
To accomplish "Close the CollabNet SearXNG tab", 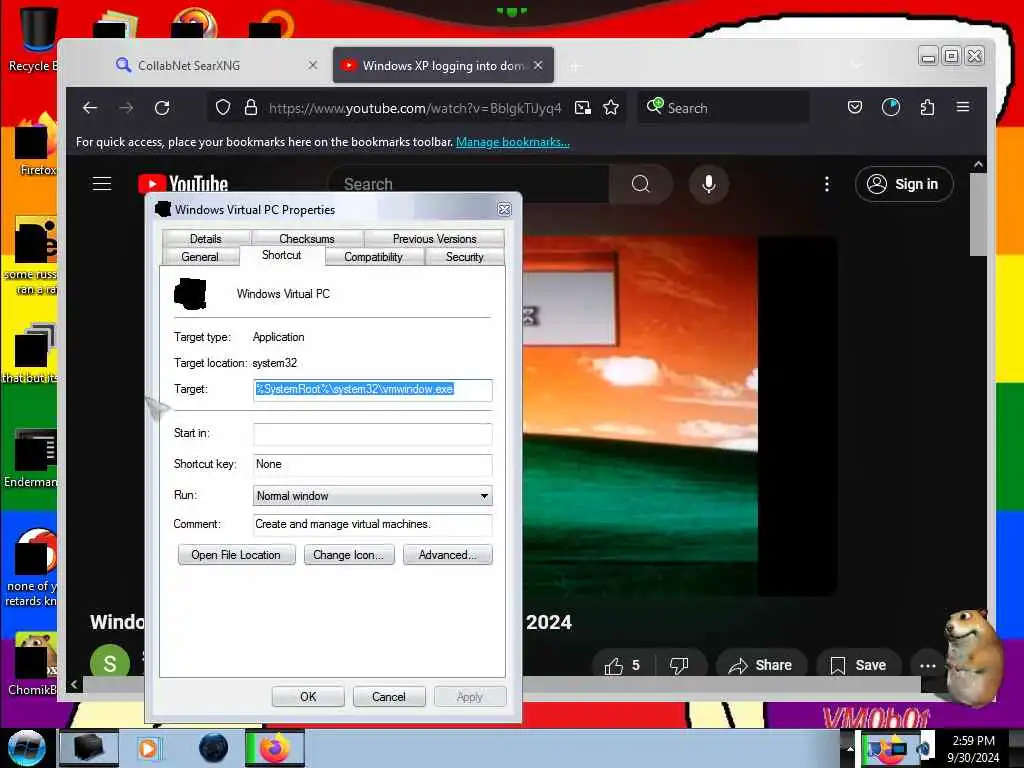I will click(x=313, y=65).
